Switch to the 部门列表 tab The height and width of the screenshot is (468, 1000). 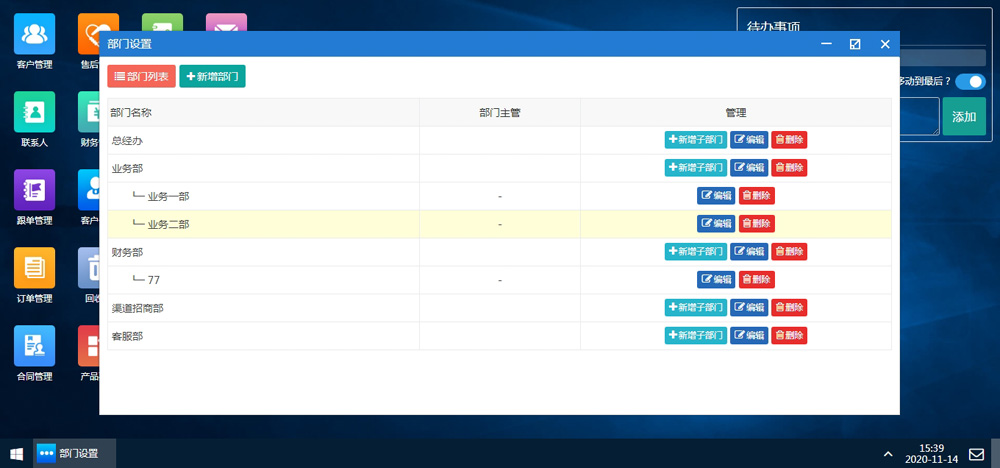[141, 76]
